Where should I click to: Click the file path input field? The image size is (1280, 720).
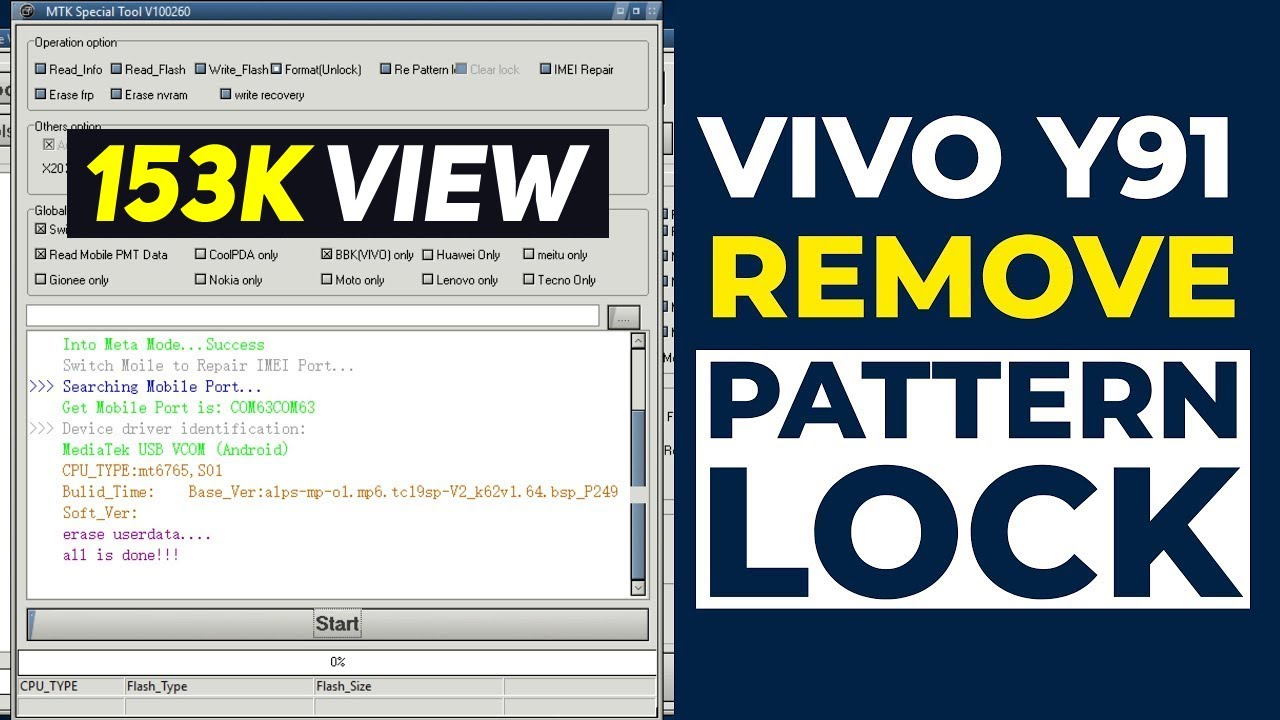pyautogui.click(x=313, y=317)
